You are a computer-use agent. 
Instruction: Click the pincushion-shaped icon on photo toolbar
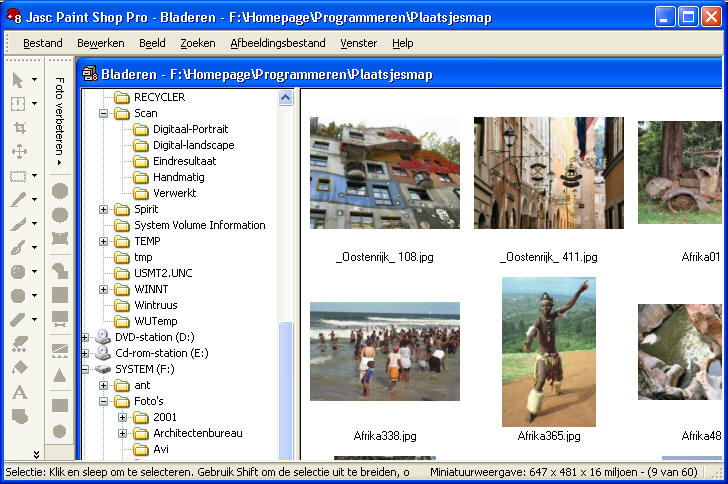coord(60,239)
